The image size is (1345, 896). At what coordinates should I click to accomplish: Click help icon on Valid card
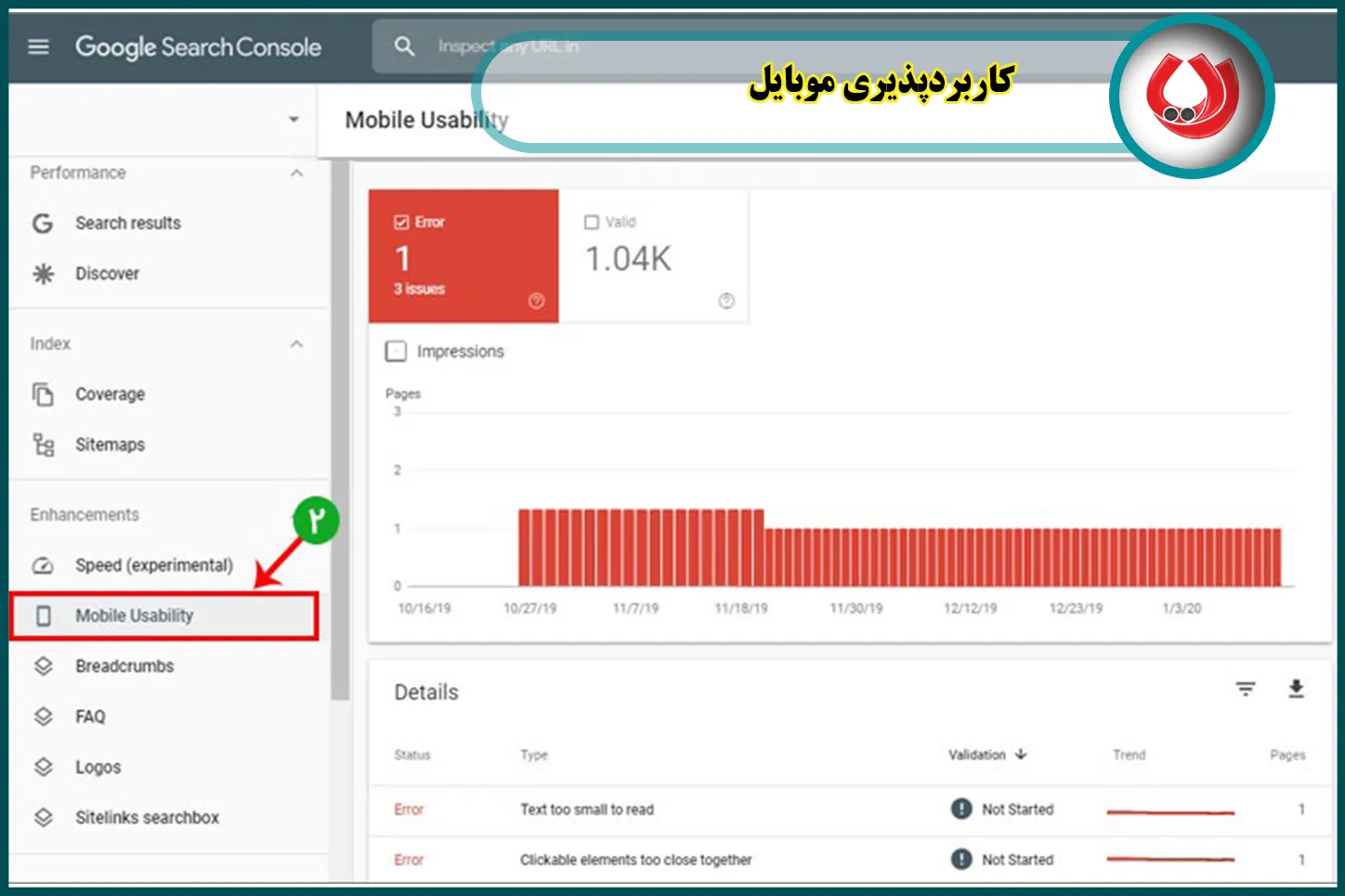726,301
